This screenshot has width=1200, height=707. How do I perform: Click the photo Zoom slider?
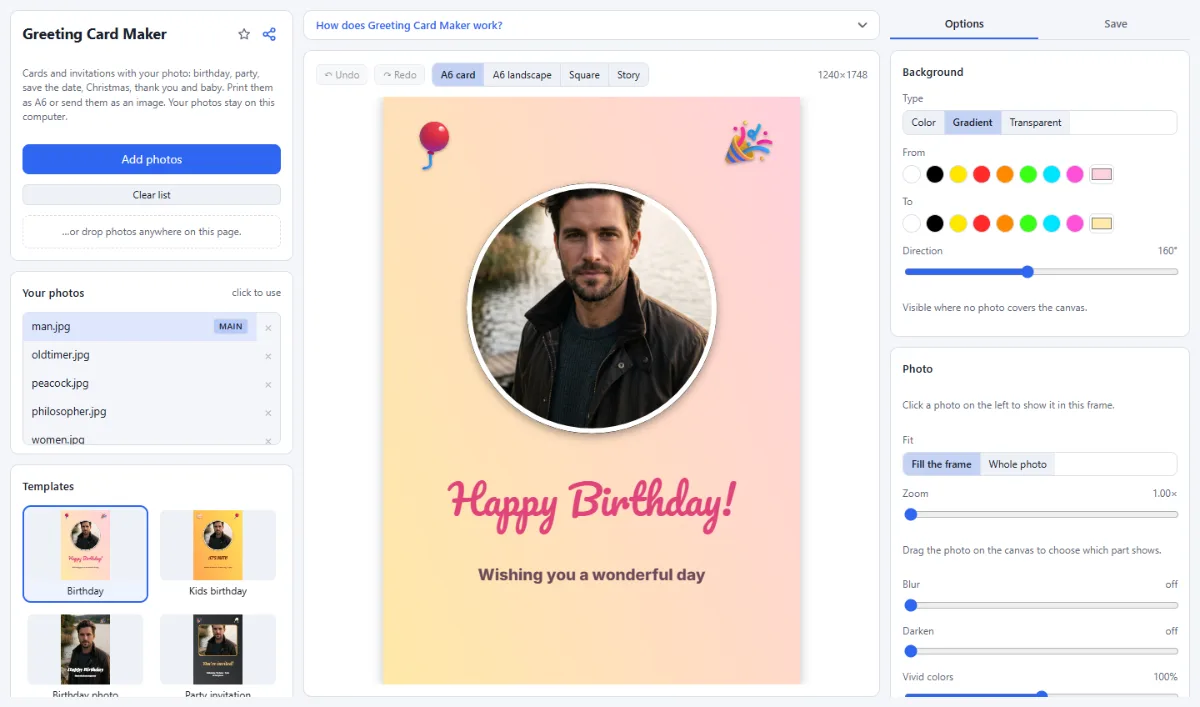tap(1040, 515)
